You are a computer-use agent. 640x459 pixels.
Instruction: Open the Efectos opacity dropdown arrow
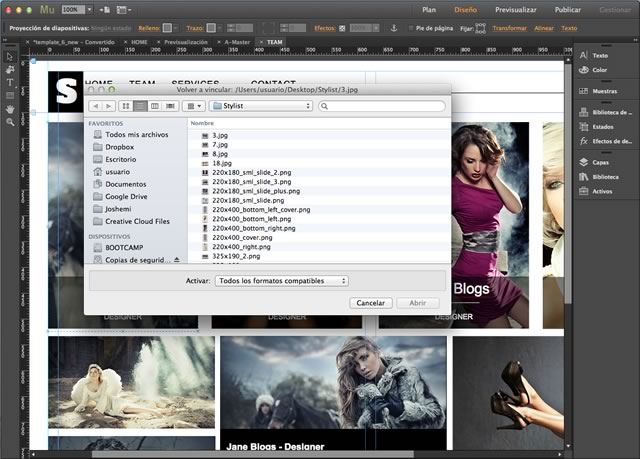click(376, 28)
